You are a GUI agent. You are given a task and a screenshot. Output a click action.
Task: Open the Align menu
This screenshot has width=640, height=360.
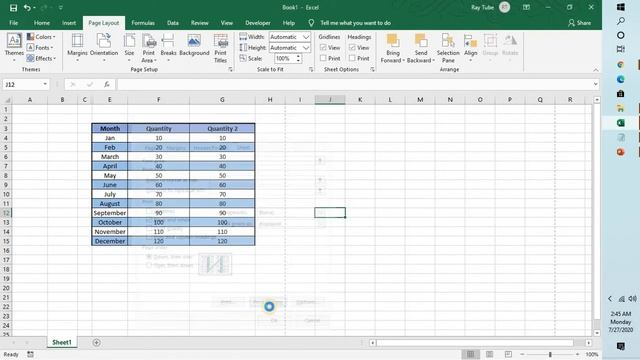point(470,48)
